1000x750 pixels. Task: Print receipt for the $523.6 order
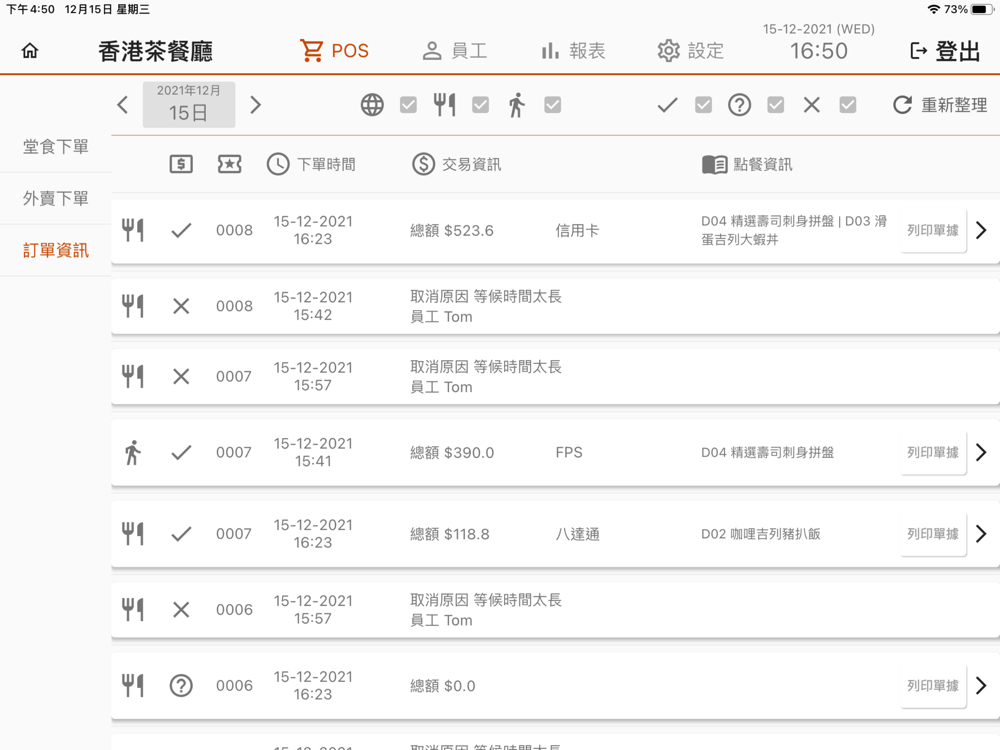(x=933, y=230)
